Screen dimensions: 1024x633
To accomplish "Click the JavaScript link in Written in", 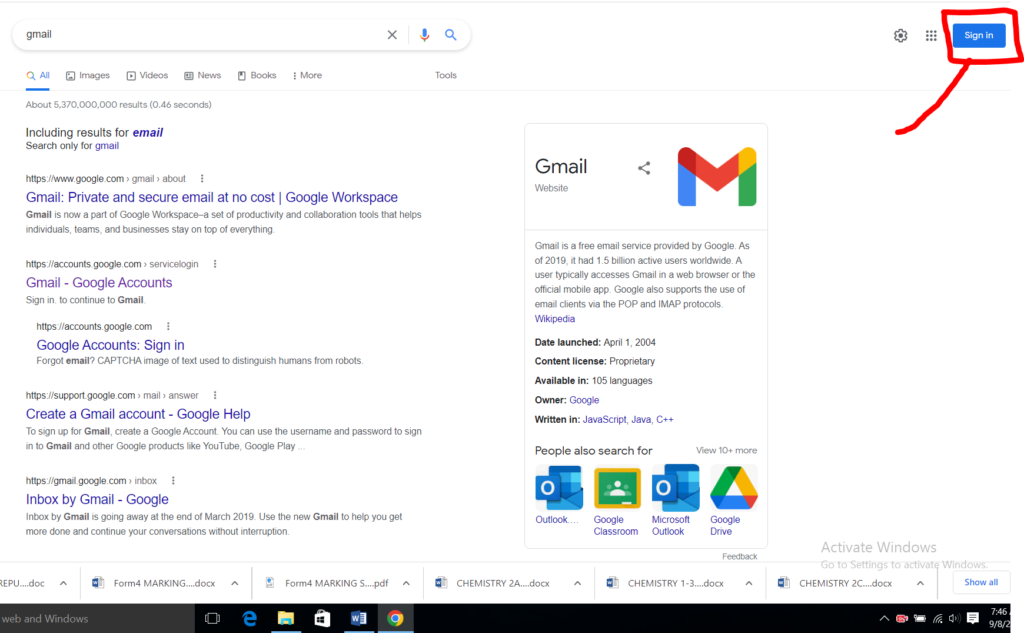I will point(604,419).
